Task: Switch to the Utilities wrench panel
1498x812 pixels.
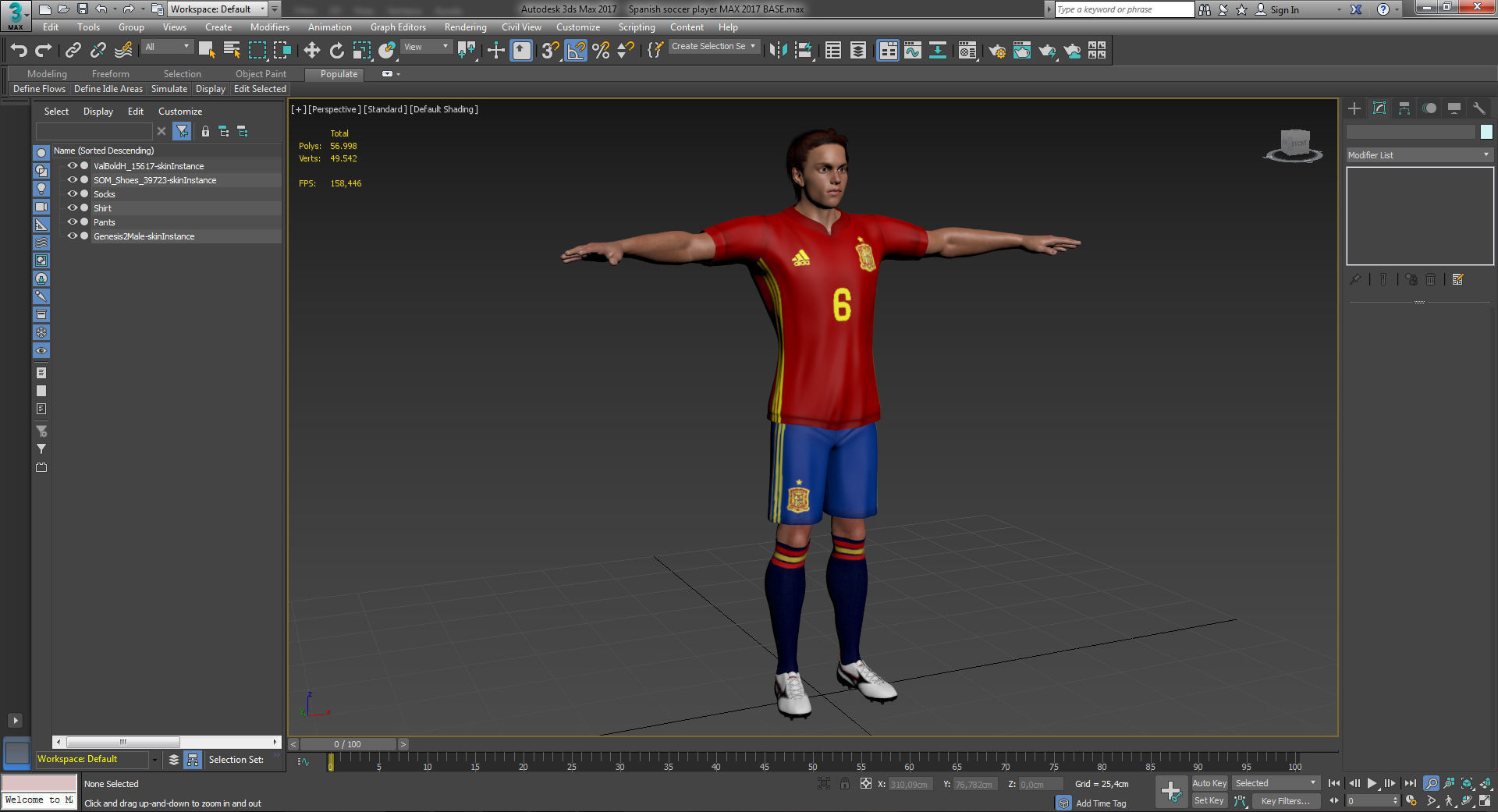Action: (x=1478, y=108)
